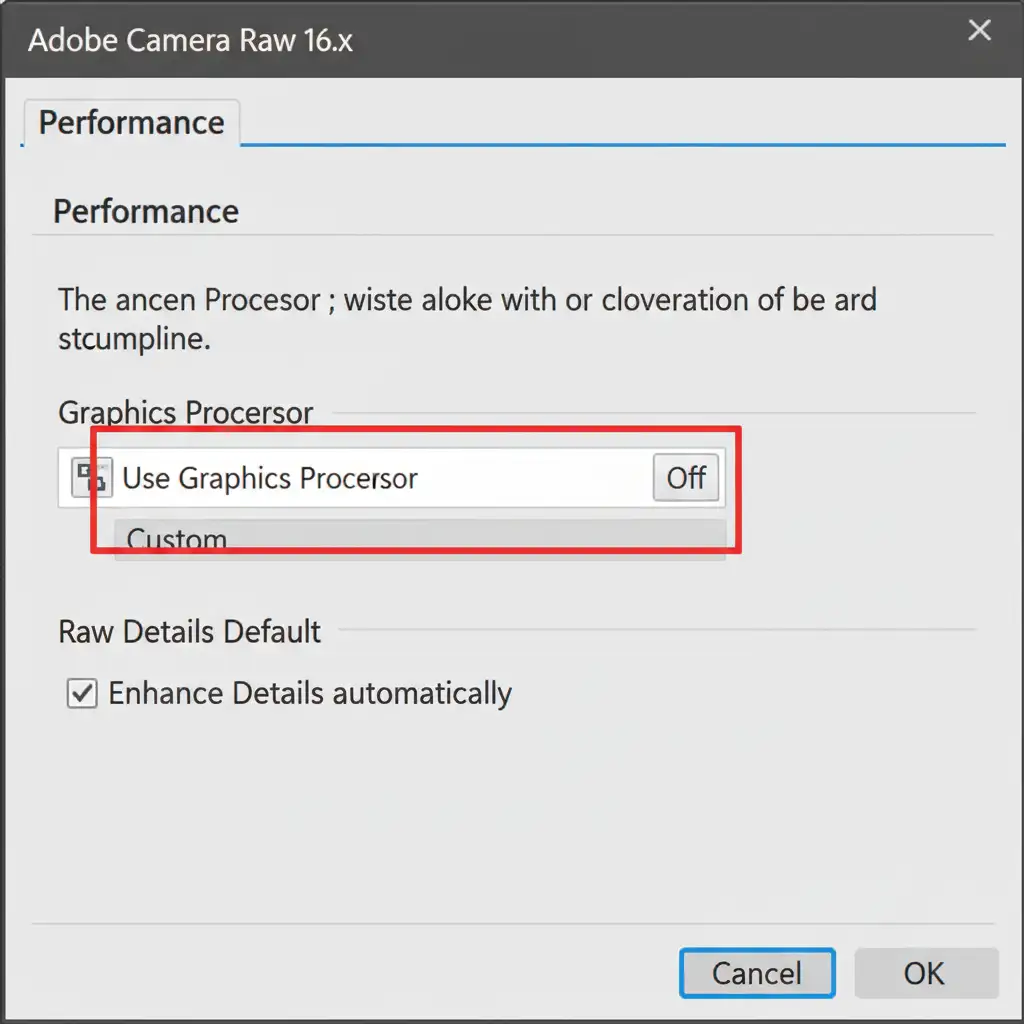1024x1024 pixels.
Task: Click the Use Graphics Procersor text label
Action: 270,478
